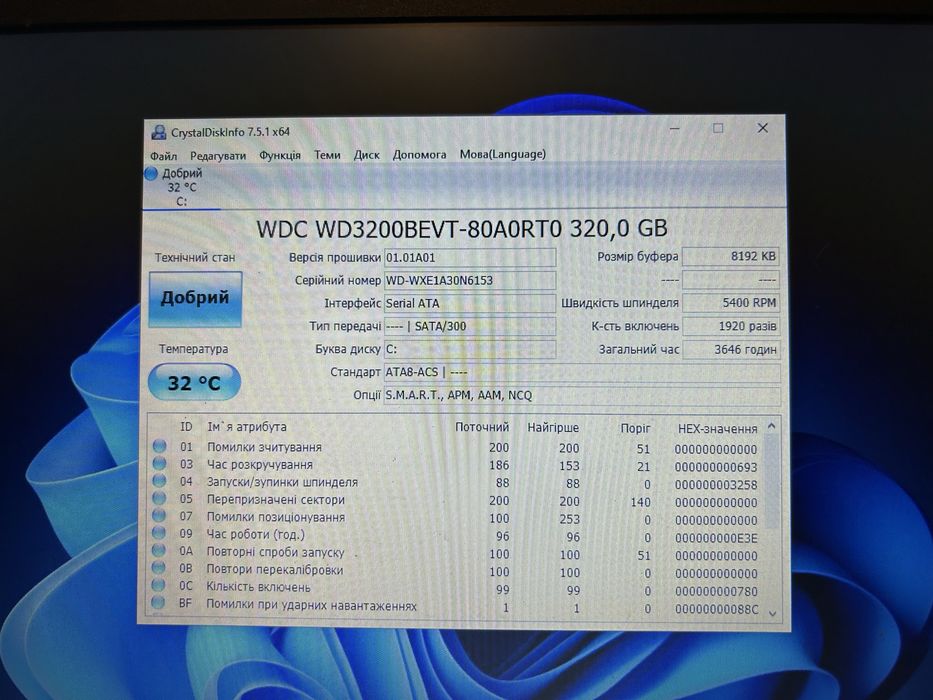This screenshot has width=933, height=700.
Task: Click the attribute list scroll down arrow
Action: coord(772,613)
